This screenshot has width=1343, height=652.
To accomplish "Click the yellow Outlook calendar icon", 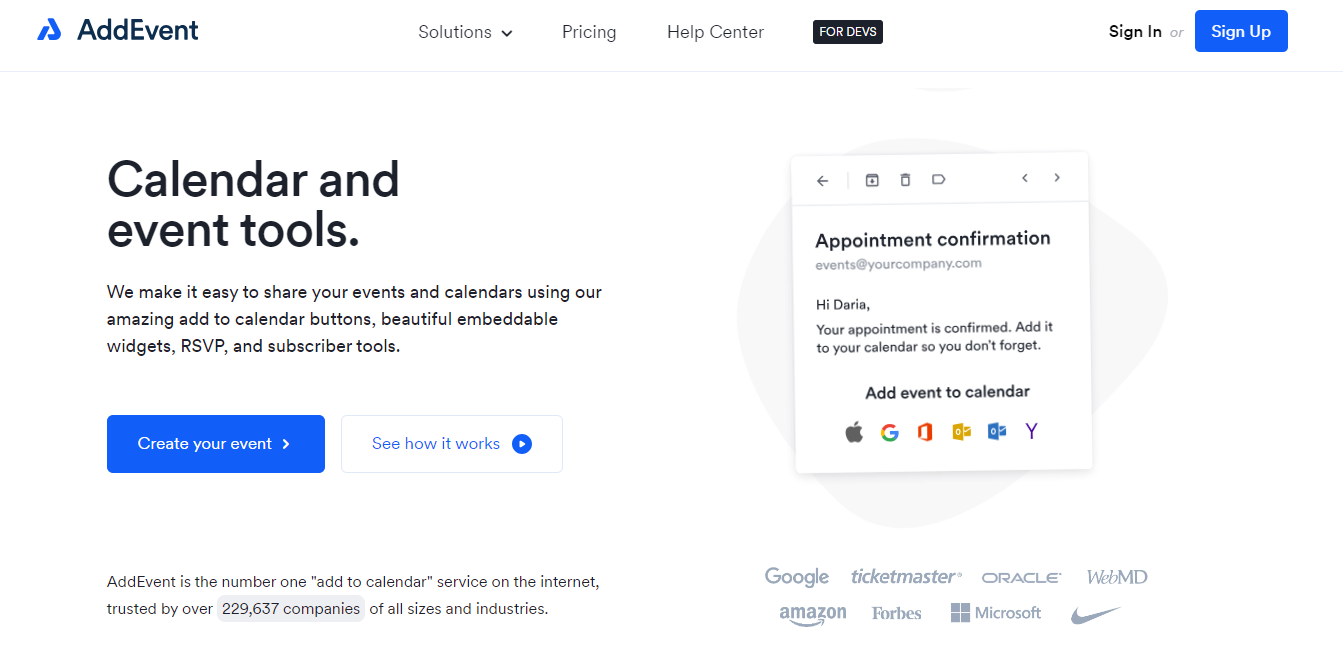I will tap(961, 432).
